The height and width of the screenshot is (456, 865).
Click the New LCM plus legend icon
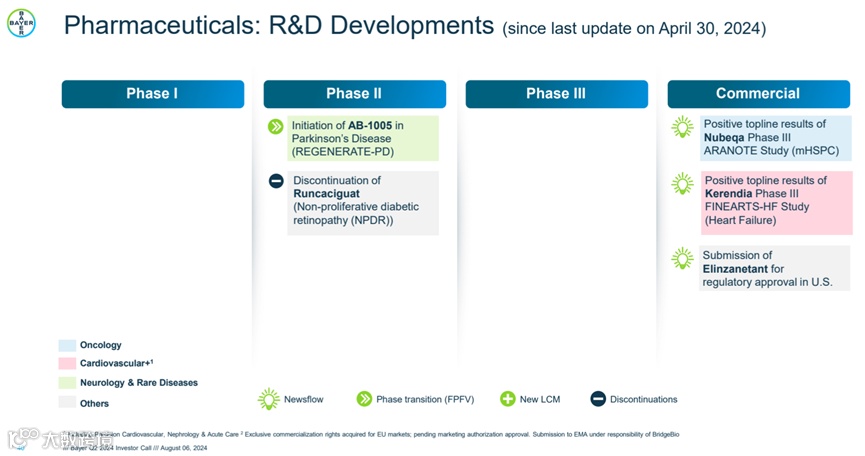tap(508, 399)
